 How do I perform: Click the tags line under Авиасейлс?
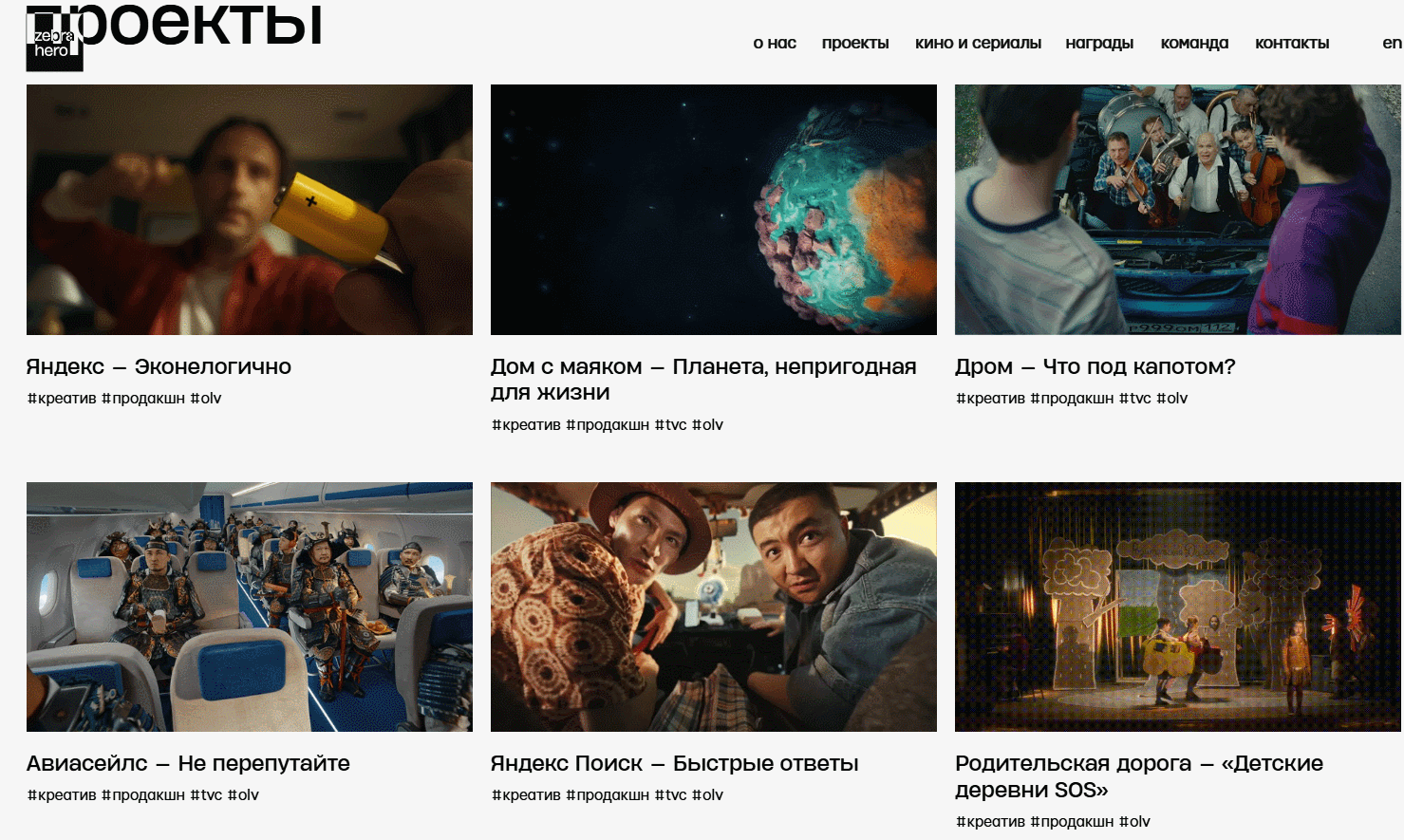143,795
